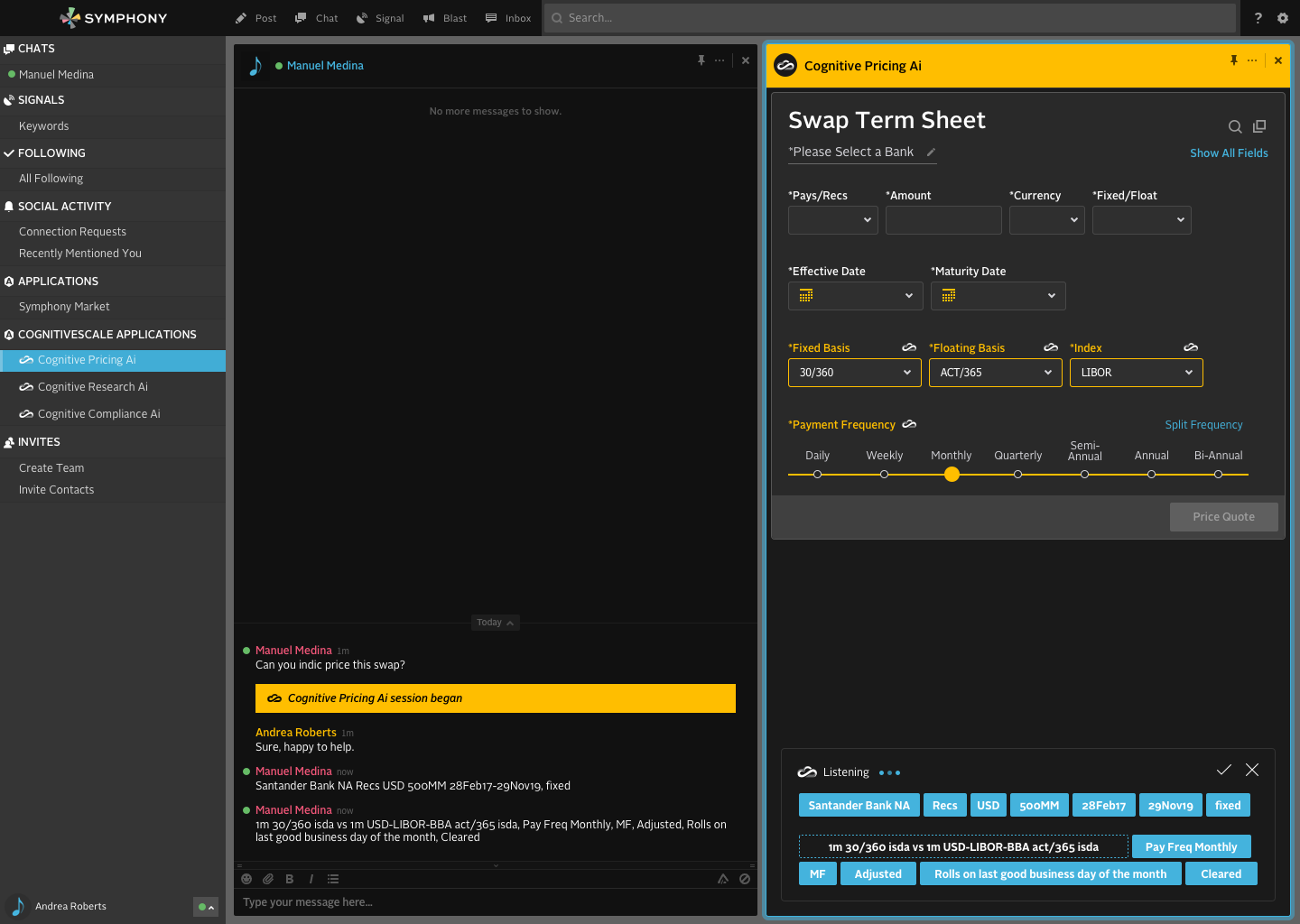
Task: Open the Maturity Date dropdown
Action: point(998,296)
